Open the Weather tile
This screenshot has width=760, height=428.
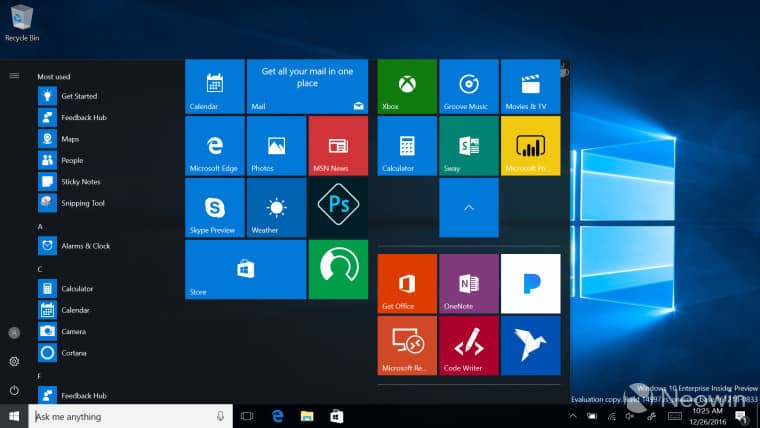click(x=276, y=207)
